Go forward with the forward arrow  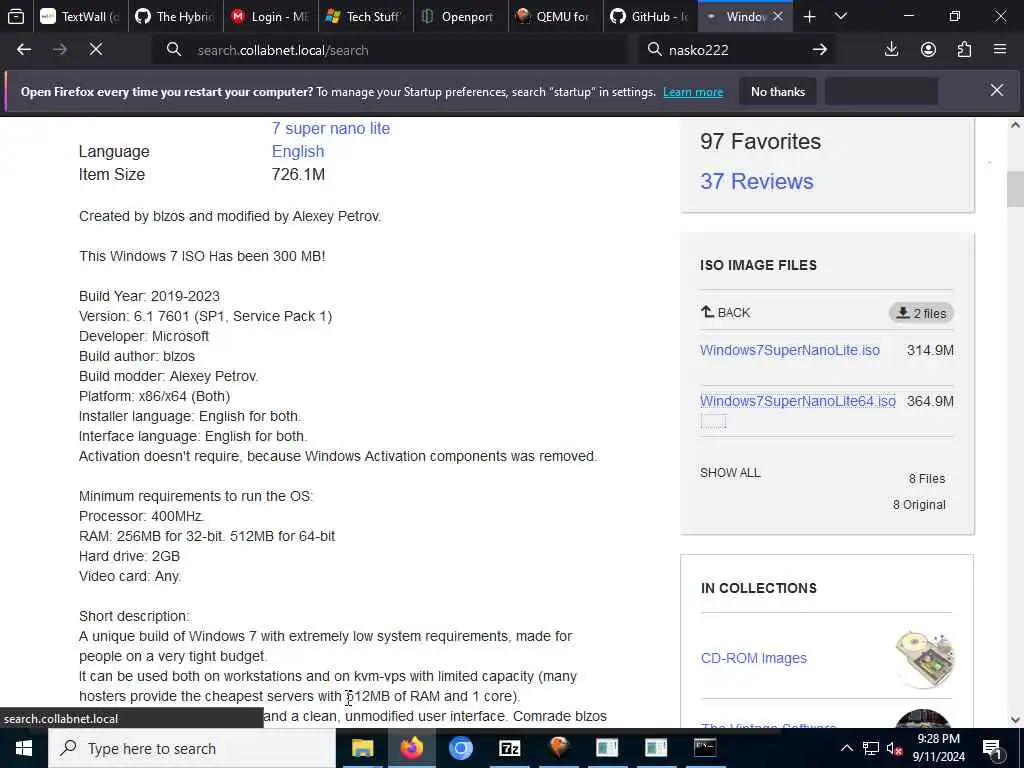pos(59,50)
